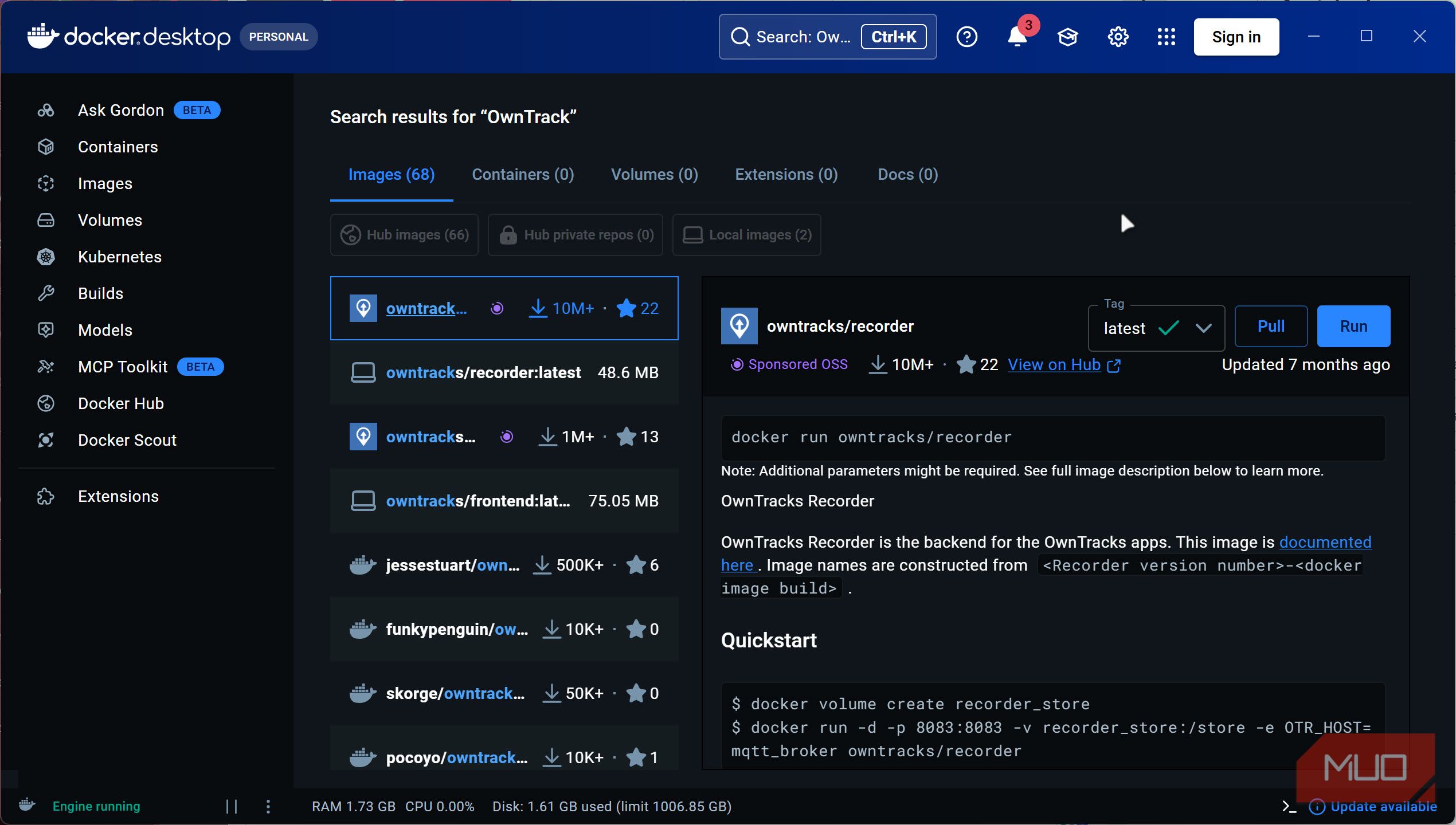
Task: Click the CPU 0.00% status
Action: [x=440, y=807]
